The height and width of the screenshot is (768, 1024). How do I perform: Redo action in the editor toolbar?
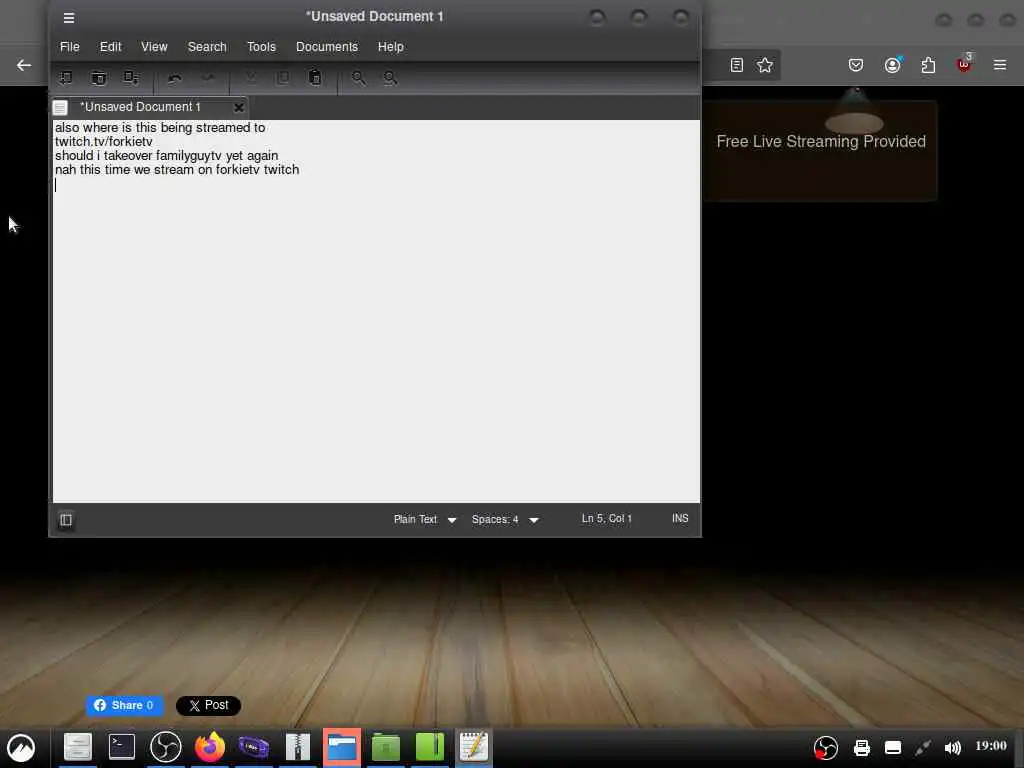(208, 78)
